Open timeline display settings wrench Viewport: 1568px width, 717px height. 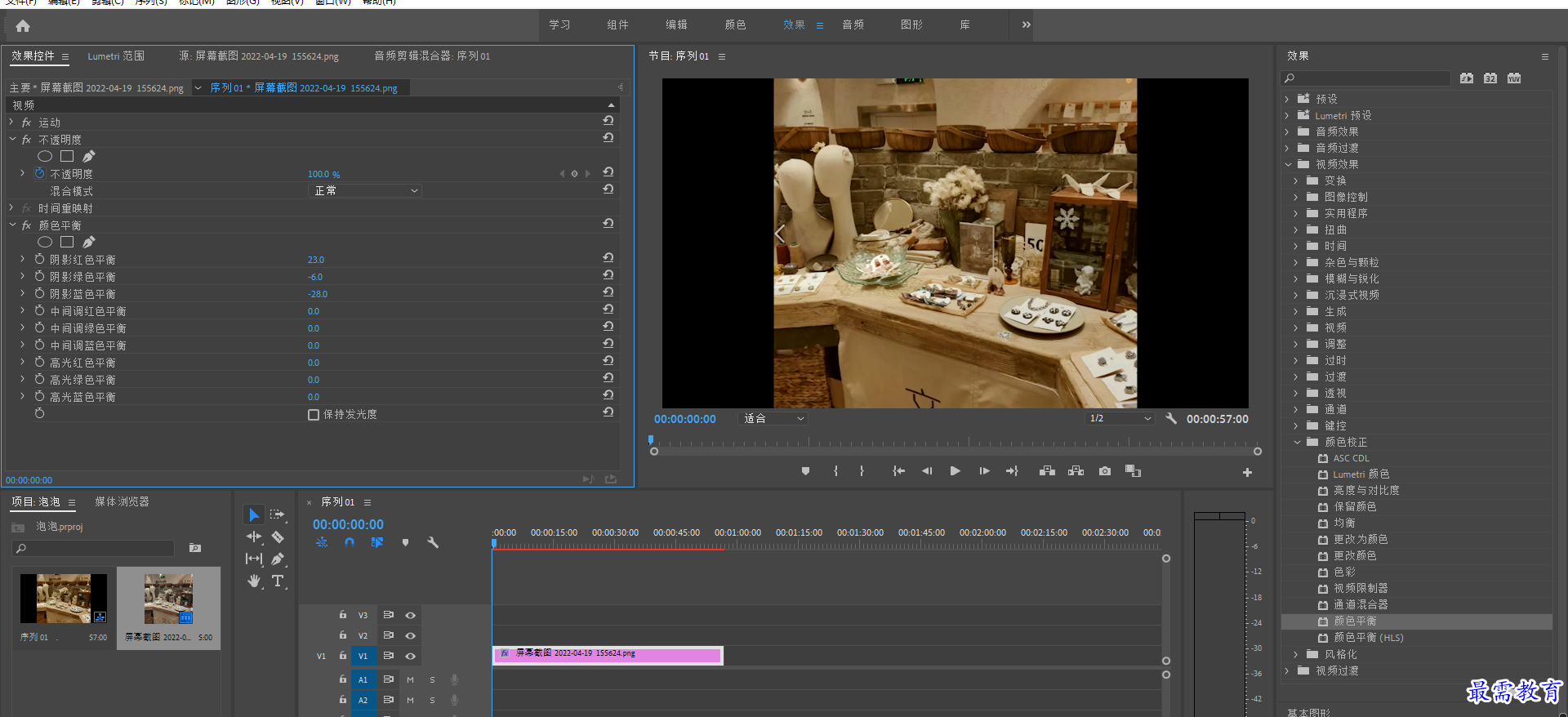click(433, 542)
